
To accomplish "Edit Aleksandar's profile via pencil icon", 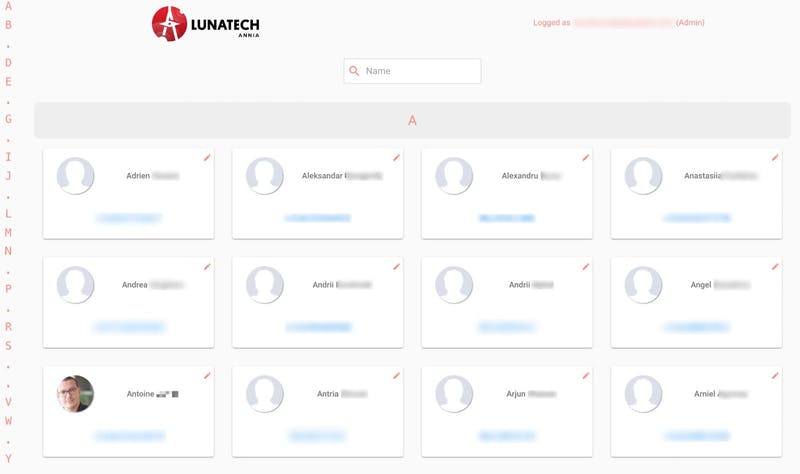I will (x=396, y=158).
